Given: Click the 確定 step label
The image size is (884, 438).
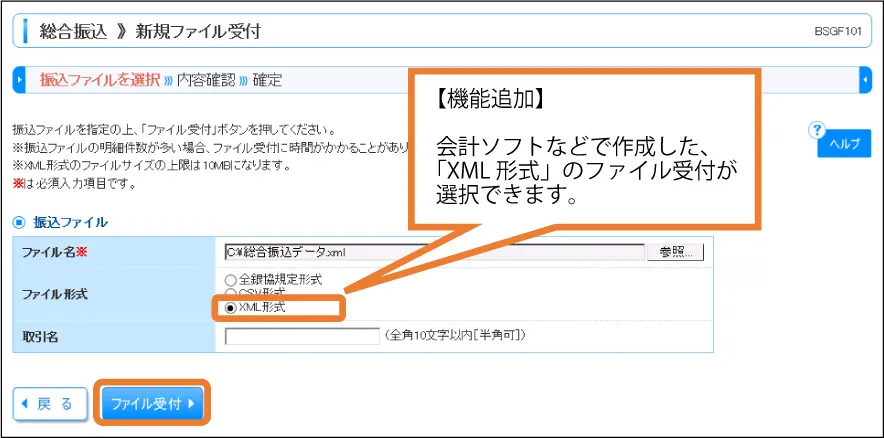Looking at the screenshot, I should click(x=267, y=79).
